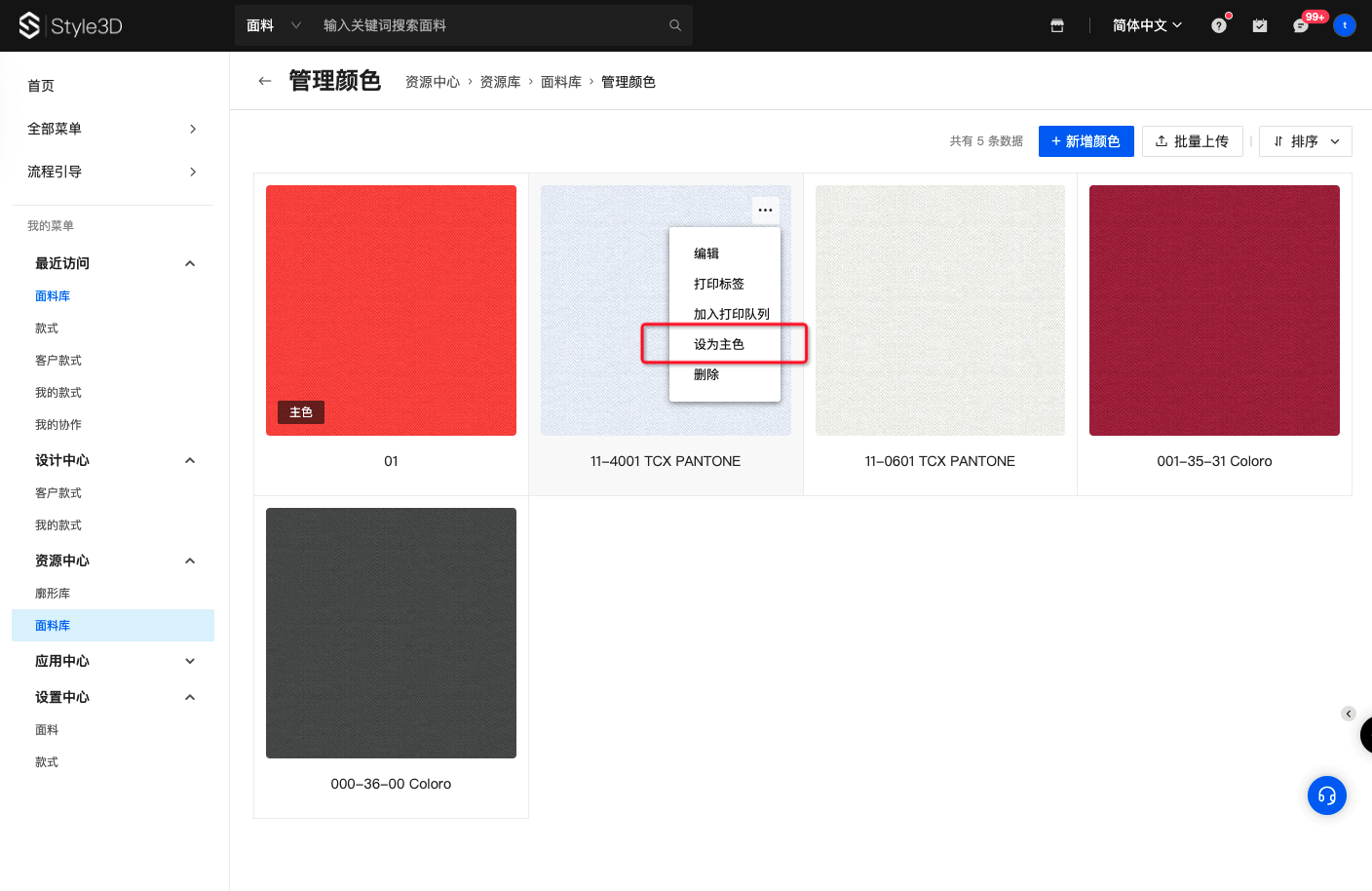Click the back arrow beside 管理颜色
Viewport: 1372px width, 891px height.
coord(264,81)
